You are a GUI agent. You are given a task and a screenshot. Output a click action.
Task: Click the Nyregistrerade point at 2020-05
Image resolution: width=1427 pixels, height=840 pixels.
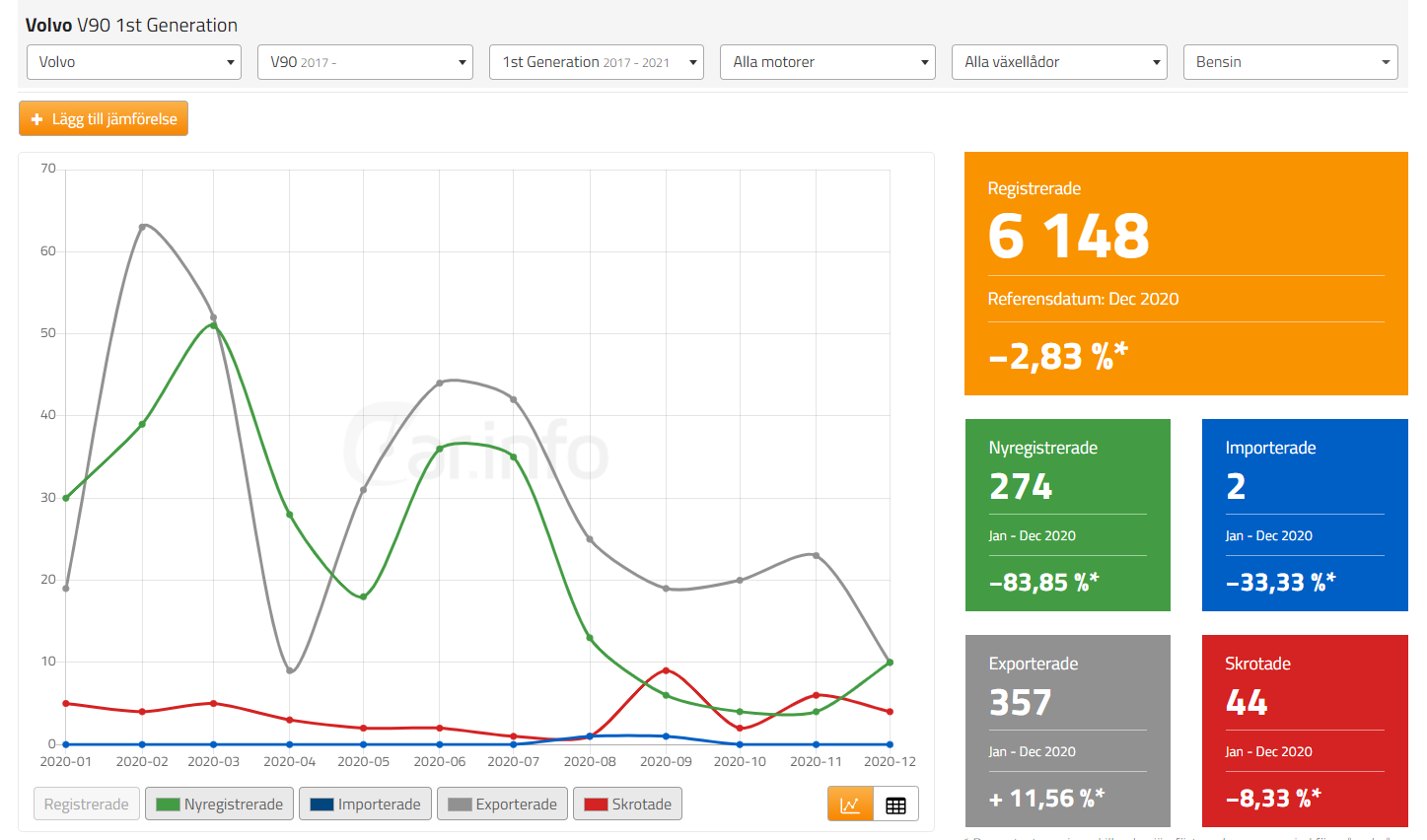coord(363,596)
